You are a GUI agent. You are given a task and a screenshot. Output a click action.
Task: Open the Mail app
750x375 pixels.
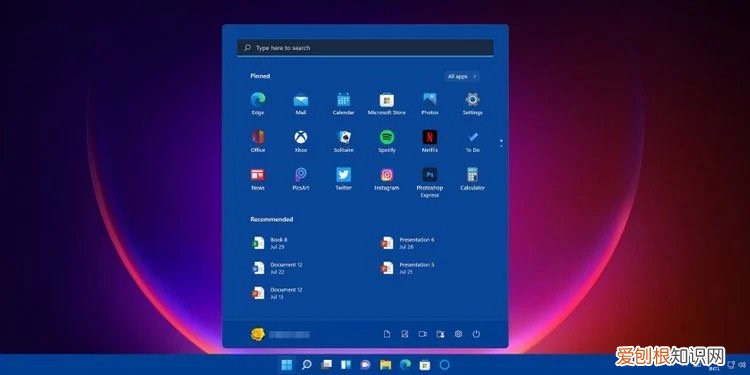click(x=301, y=103)
